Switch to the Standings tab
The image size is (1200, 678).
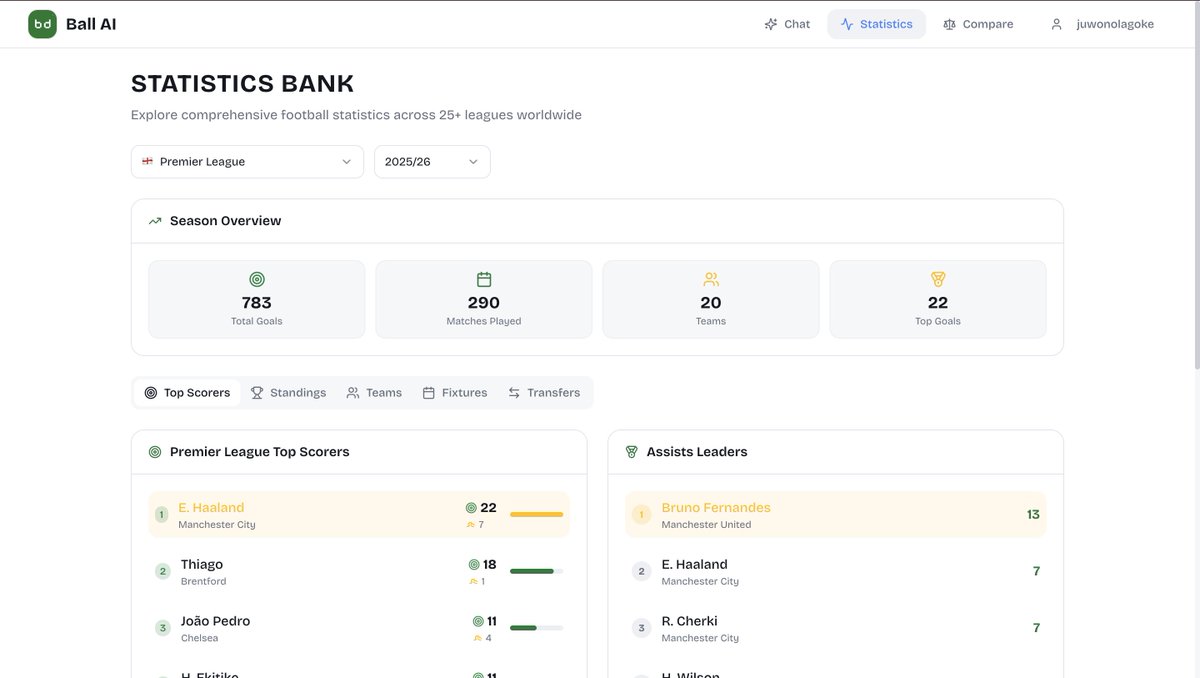pyautogui.click(x=288, y=393)
